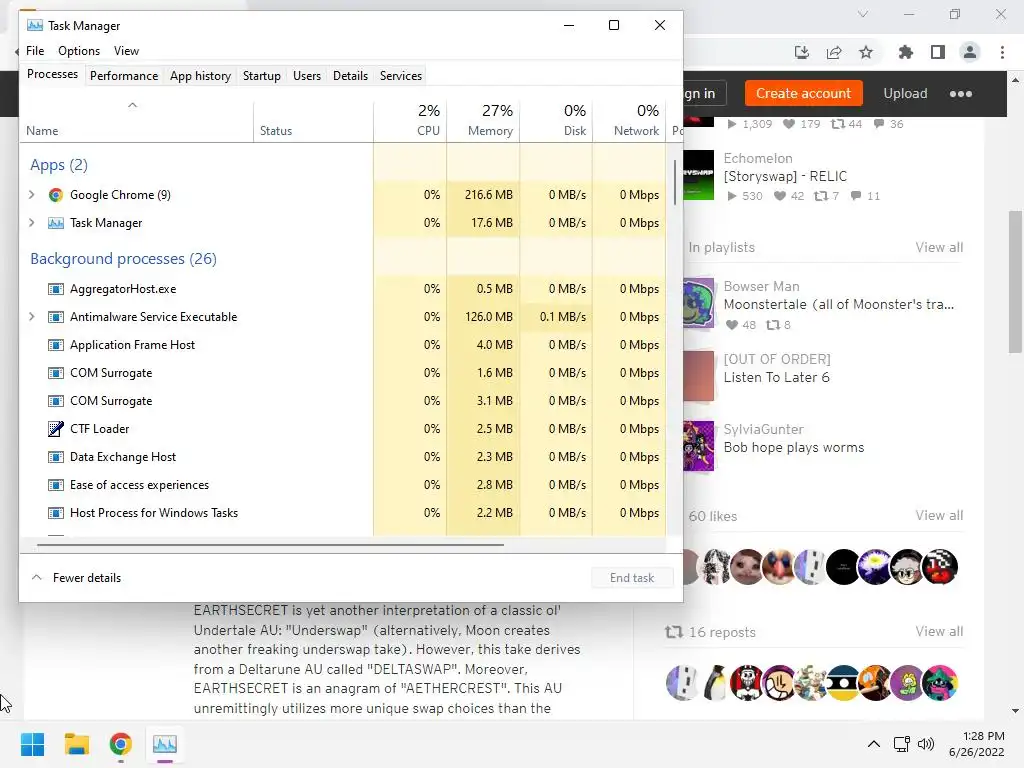Switch to the Services tab
Screen dimensions: 1024x768
pos(401,76)
